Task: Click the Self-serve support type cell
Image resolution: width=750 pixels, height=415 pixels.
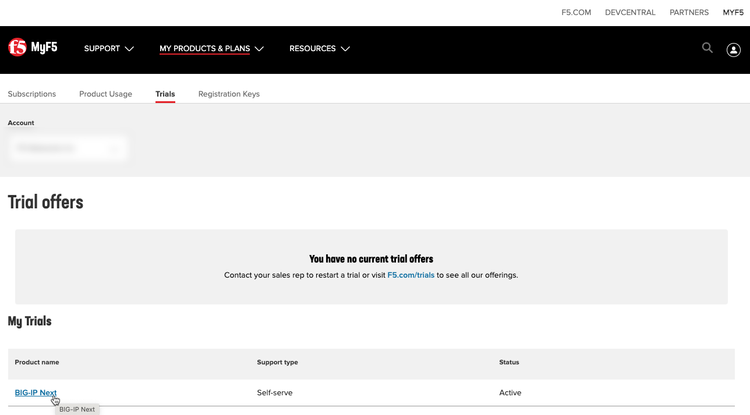Action: click(x=275, y=393)
